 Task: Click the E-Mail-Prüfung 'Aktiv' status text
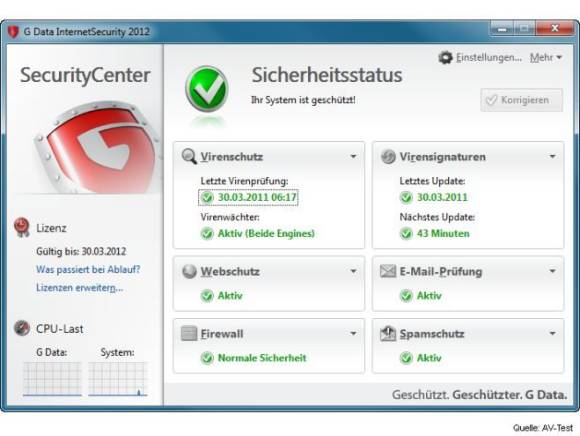click(429, 295)
